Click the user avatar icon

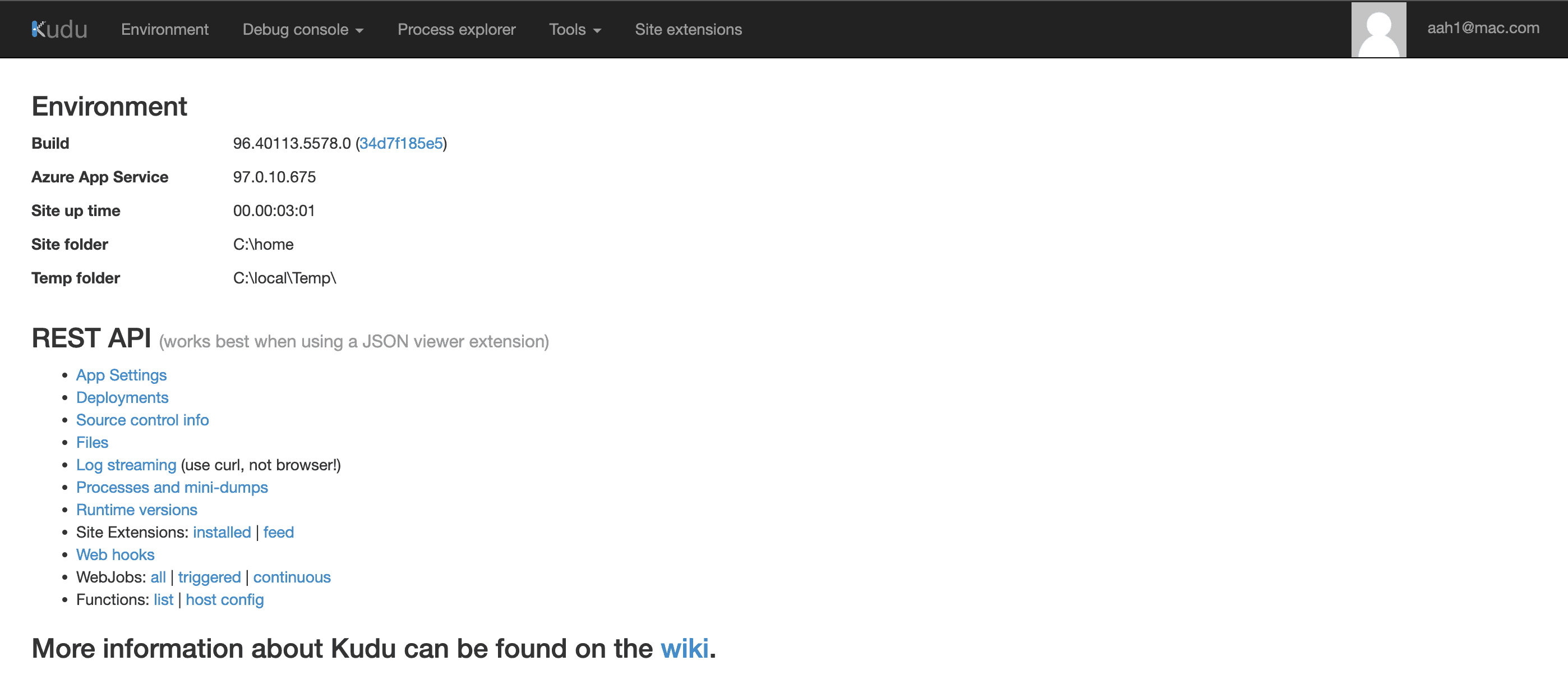(1377, 29)
